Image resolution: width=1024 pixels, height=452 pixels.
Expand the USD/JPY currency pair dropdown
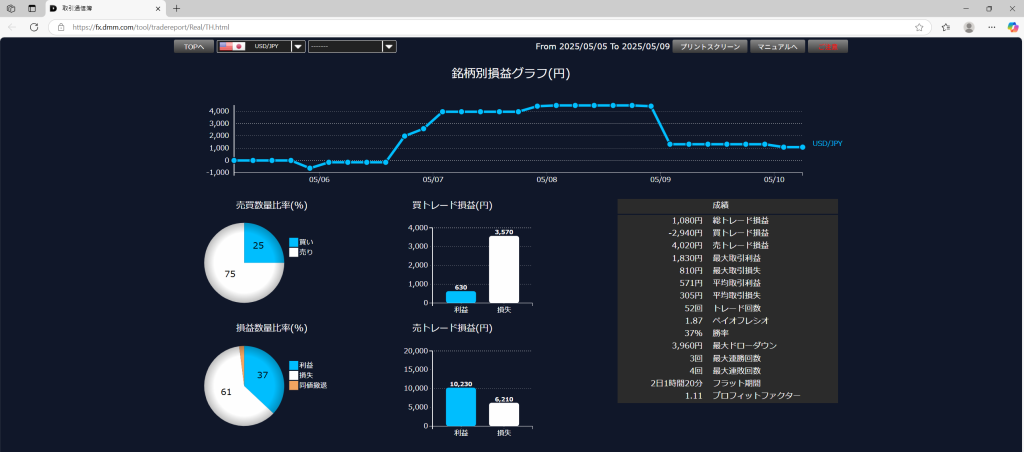(x=298, y=46)
